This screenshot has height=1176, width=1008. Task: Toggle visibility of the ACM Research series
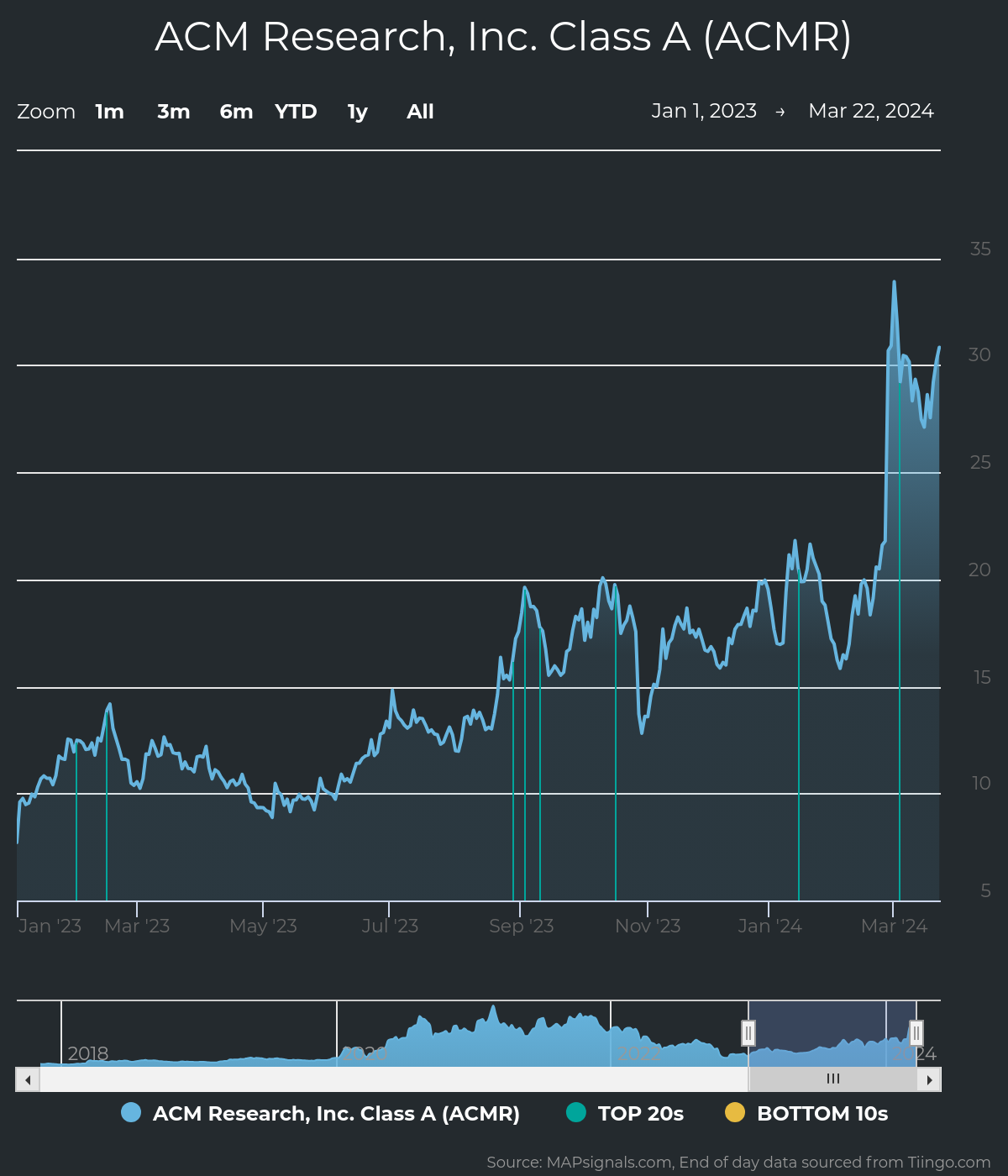[x=336, y=1113]
